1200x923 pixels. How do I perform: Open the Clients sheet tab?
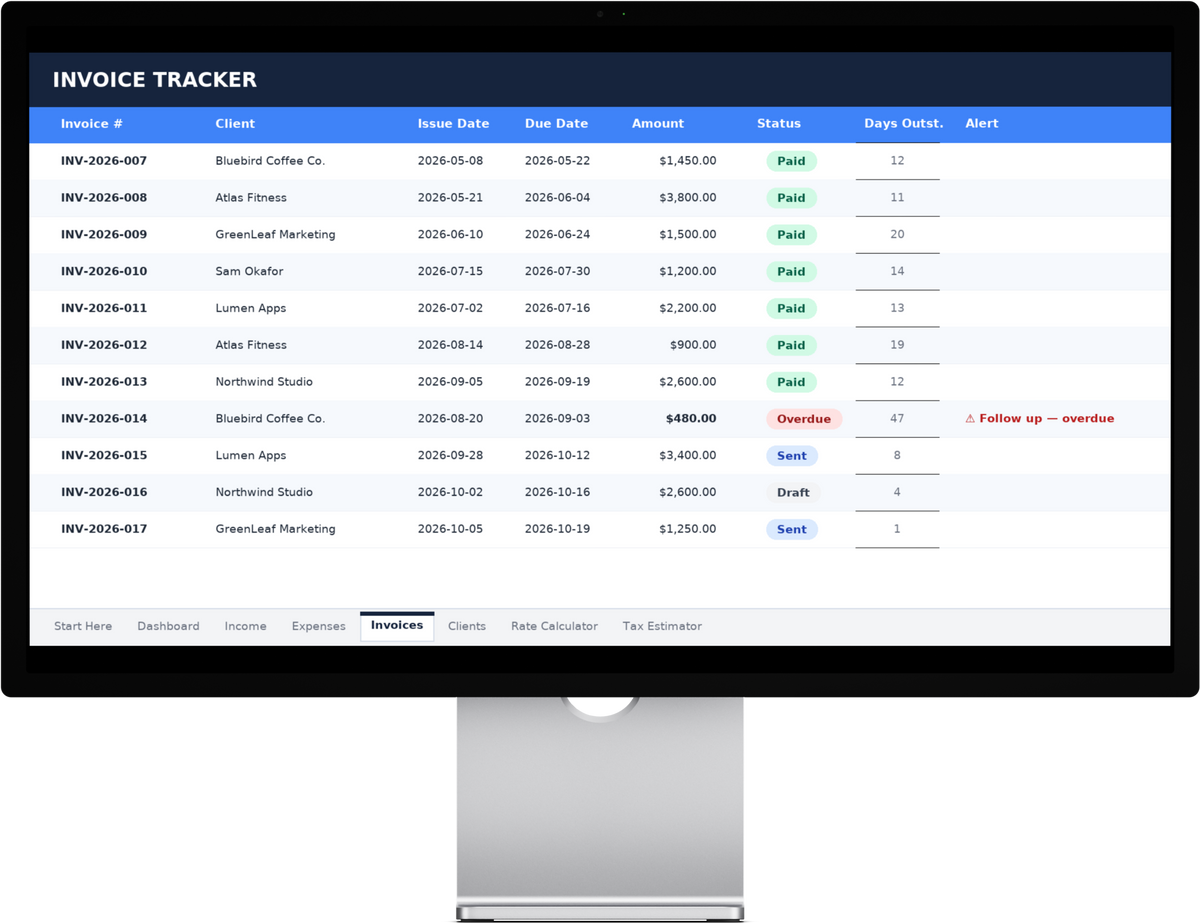pos(467,626)
